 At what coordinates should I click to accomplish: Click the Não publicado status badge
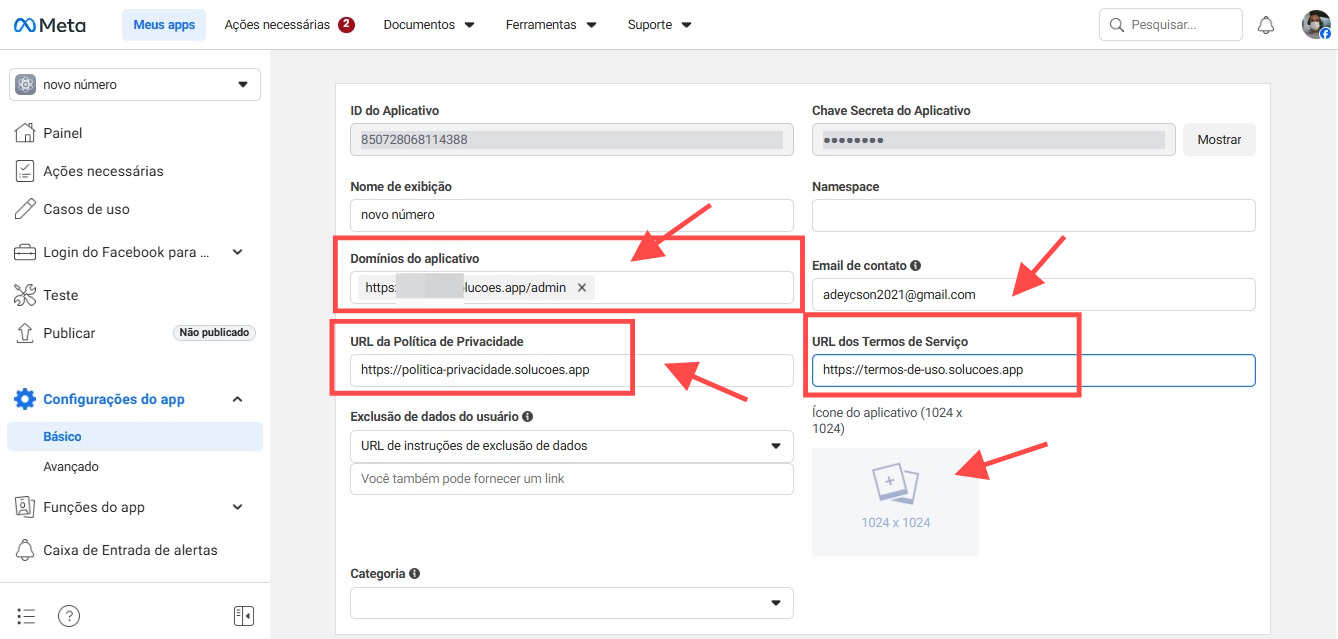coord(214,333)
